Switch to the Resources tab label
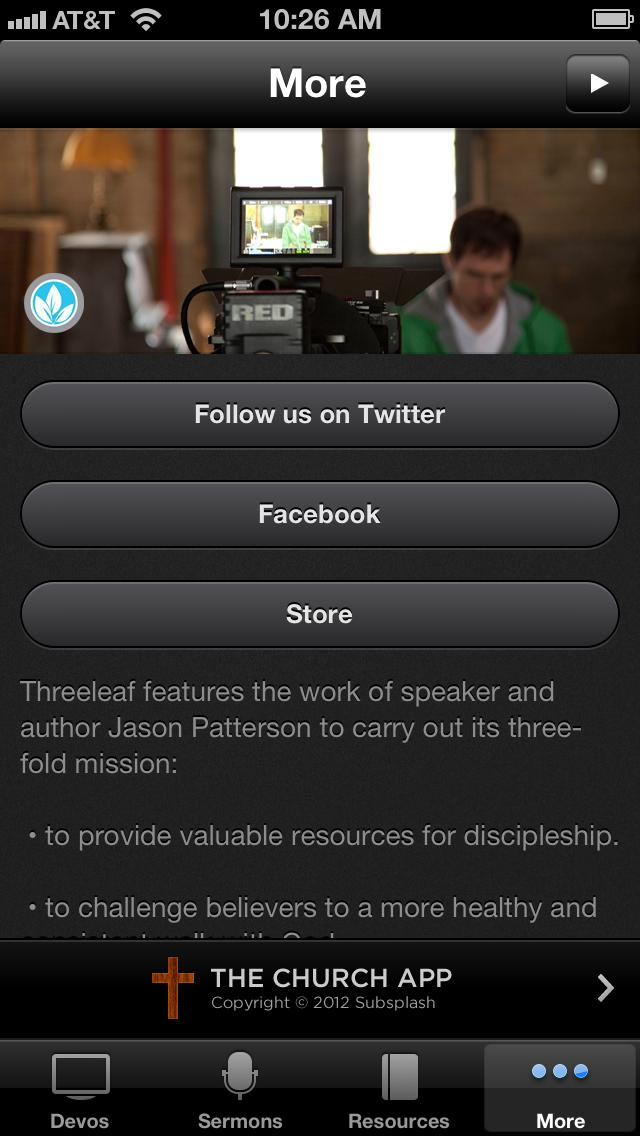Viewport: 640px width, 1136px height. tap(399, 1121)
